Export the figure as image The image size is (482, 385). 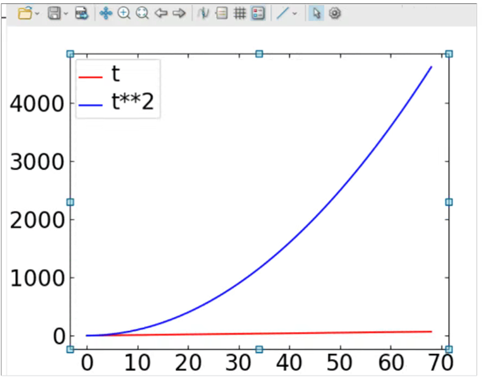[x=82, y=13]
